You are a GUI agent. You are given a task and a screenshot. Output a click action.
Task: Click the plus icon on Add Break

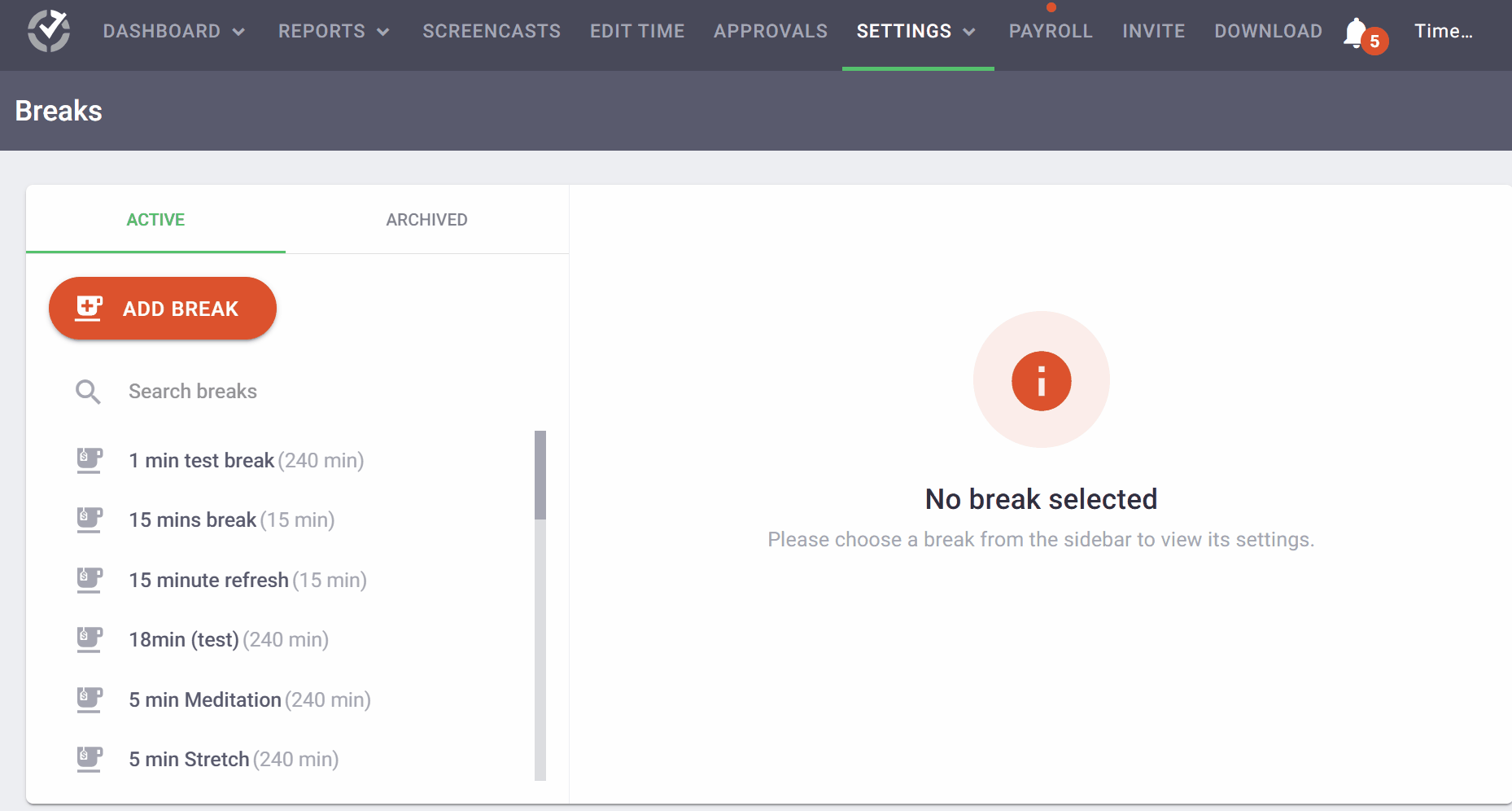[87, 308]
